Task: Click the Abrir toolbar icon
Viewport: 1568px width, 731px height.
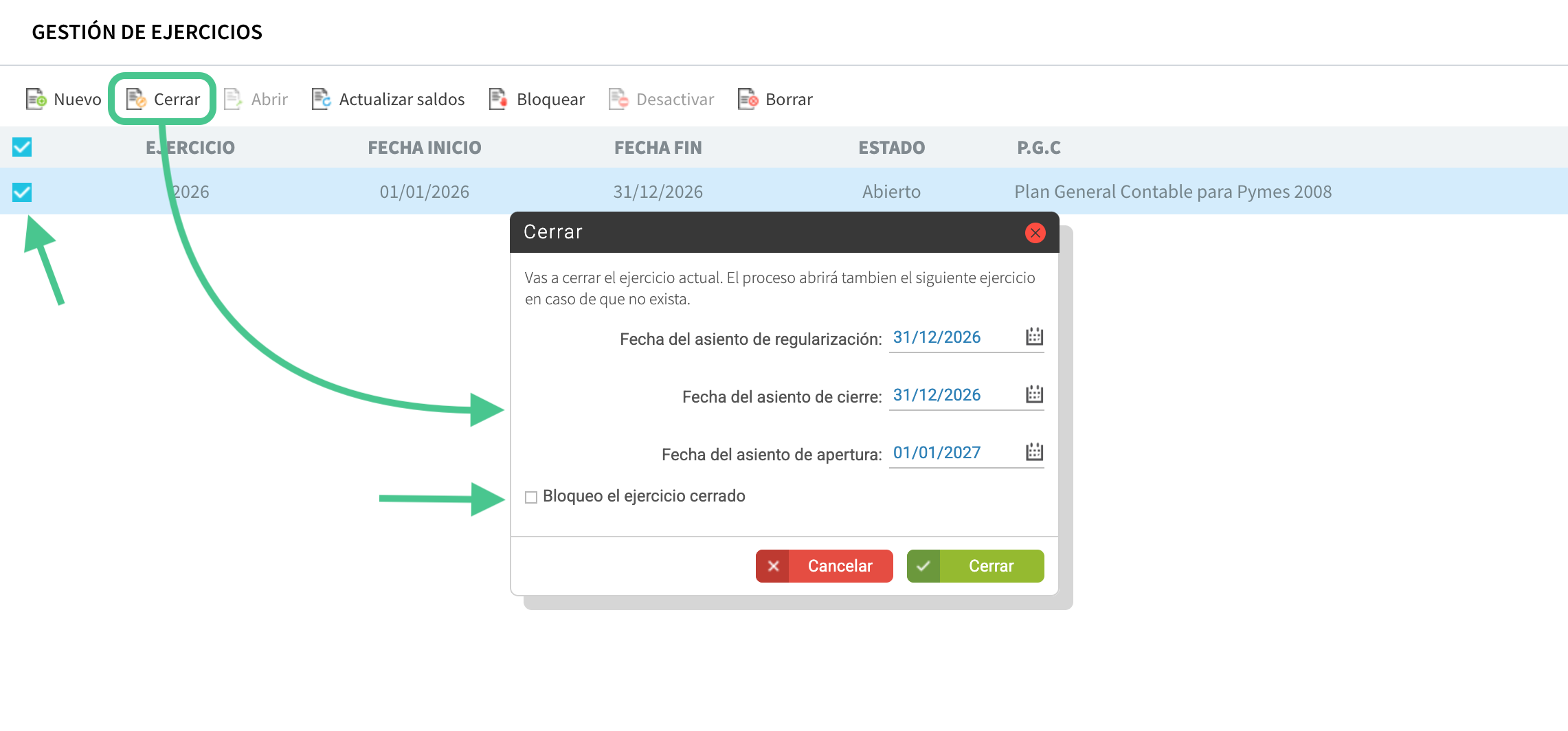Action: (x=234, y=99)
